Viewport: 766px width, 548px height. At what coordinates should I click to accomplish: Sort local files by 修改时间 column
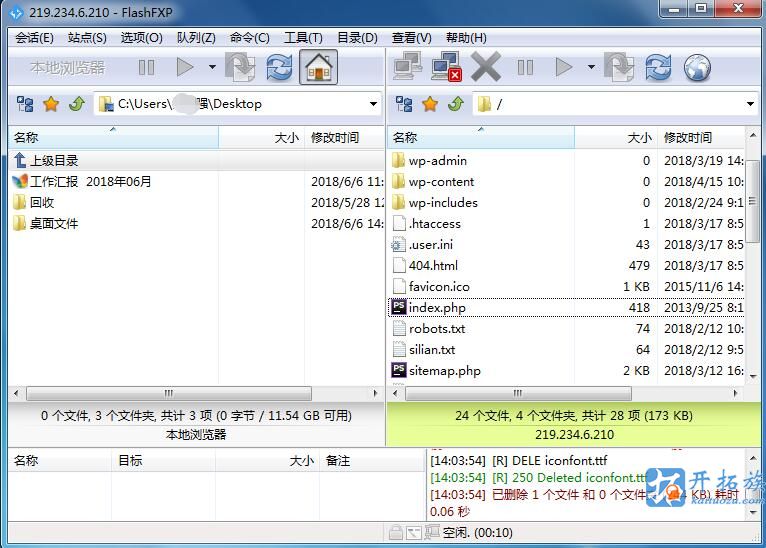[344, 138]
